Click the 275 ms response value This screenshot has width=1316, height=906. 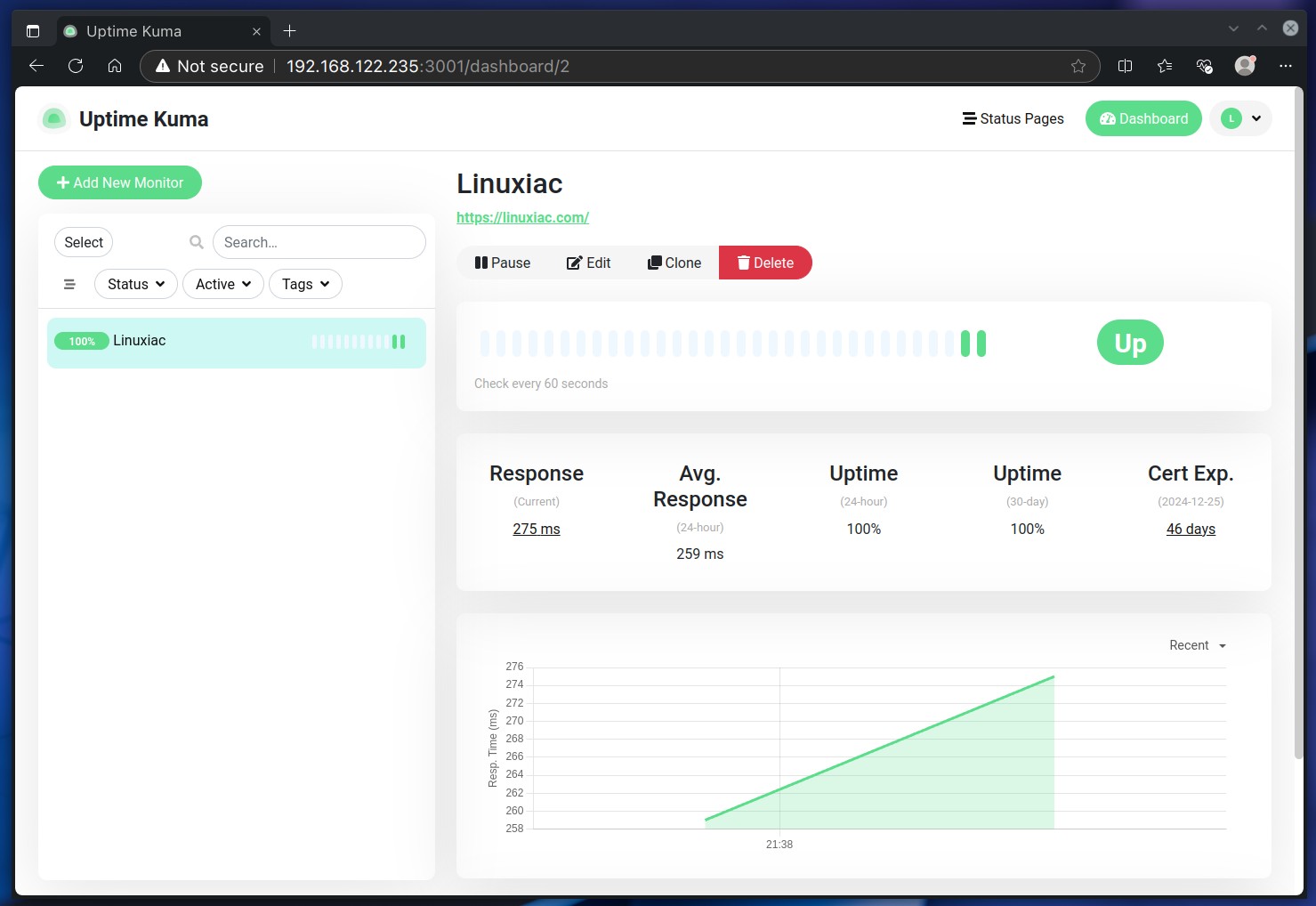[537, 529]
